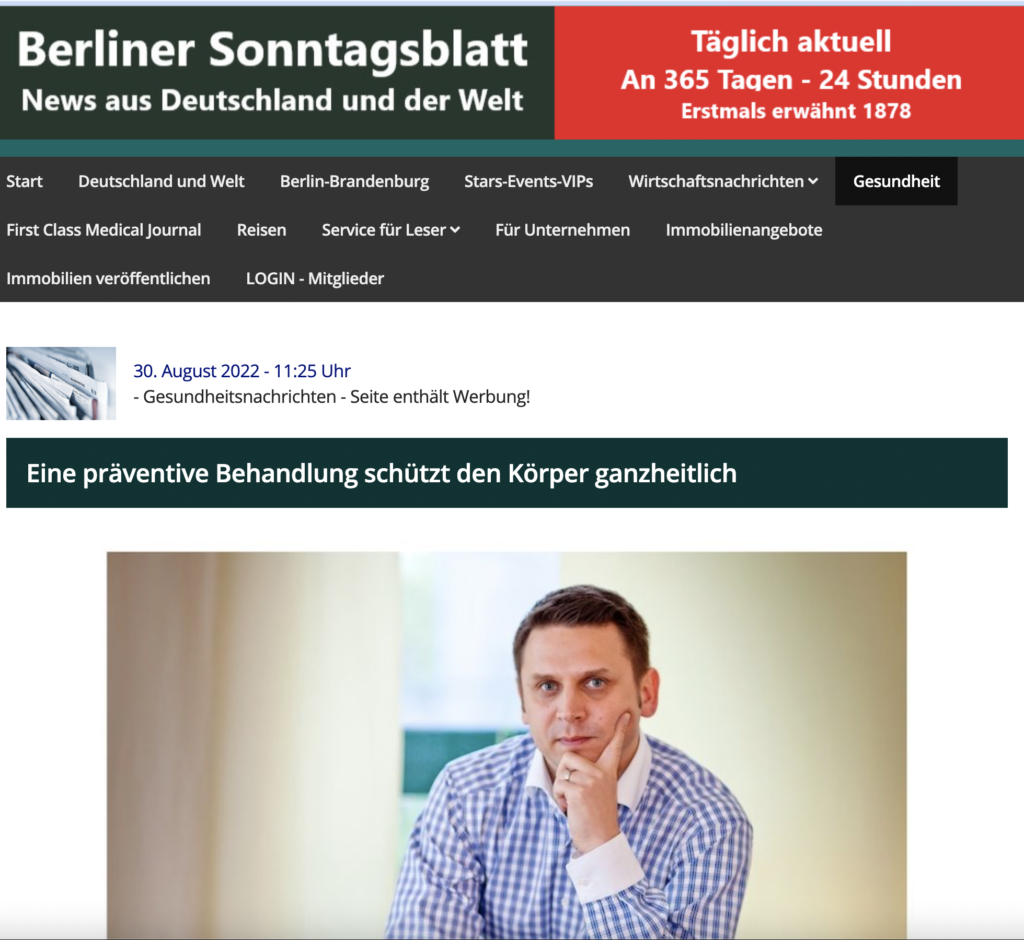Image resolution: width=1024 pixels, height=940 pixels.
Task: Open the Berlin-Brandenburg section
Action: (355, 181)
